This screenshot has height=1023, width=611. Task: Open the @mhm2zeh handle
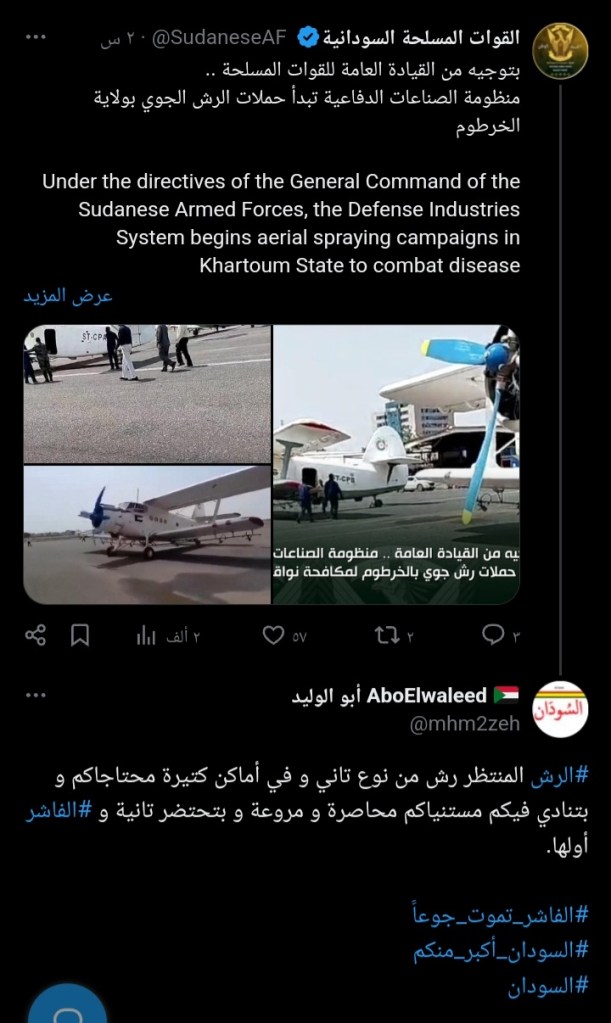coord(464,724)
